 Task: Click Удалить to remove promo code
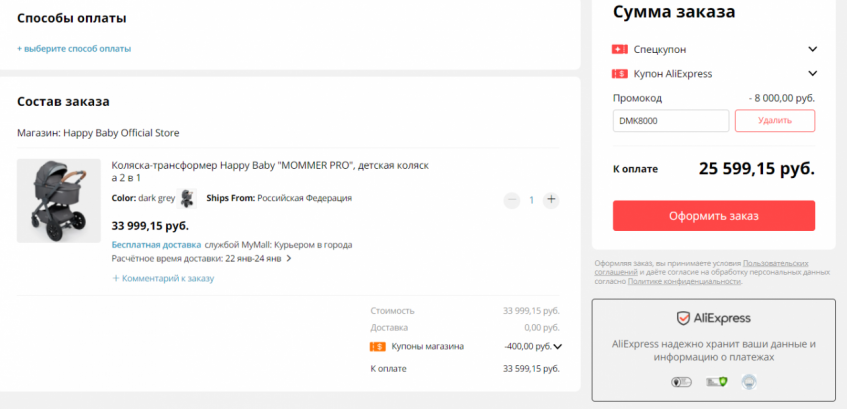(x=774, y=120)
